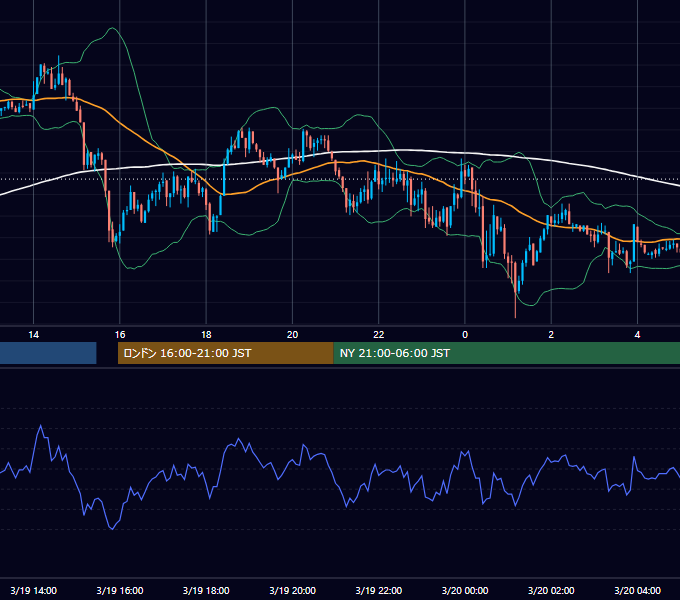Viewport: 680px width, 600px height.
Task: Click the hour 4 axis label
Action: pyautogui.click(x=638, y=335)
